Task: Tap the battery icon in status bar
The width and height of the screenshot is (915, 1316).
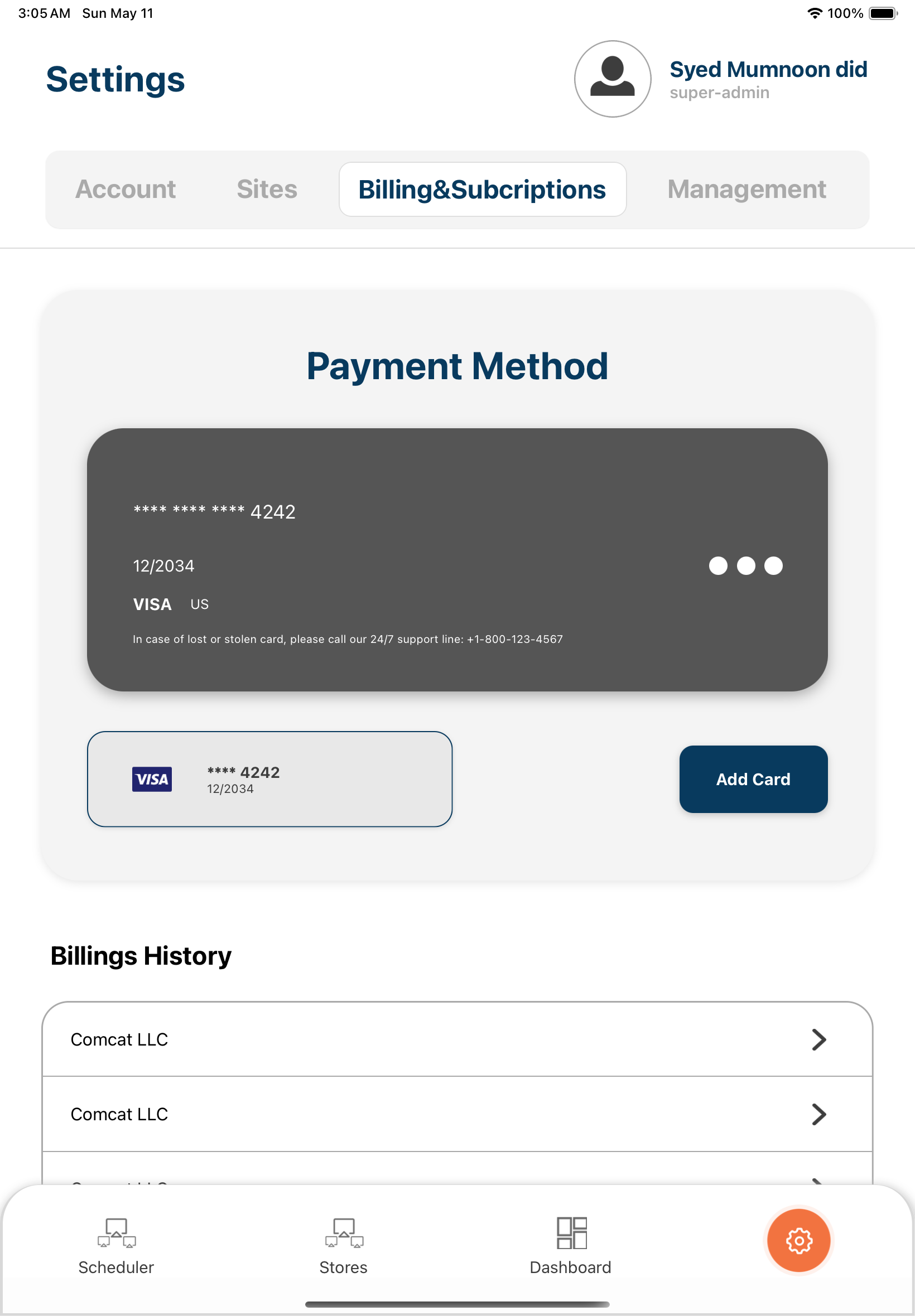Action: (883, 13)
